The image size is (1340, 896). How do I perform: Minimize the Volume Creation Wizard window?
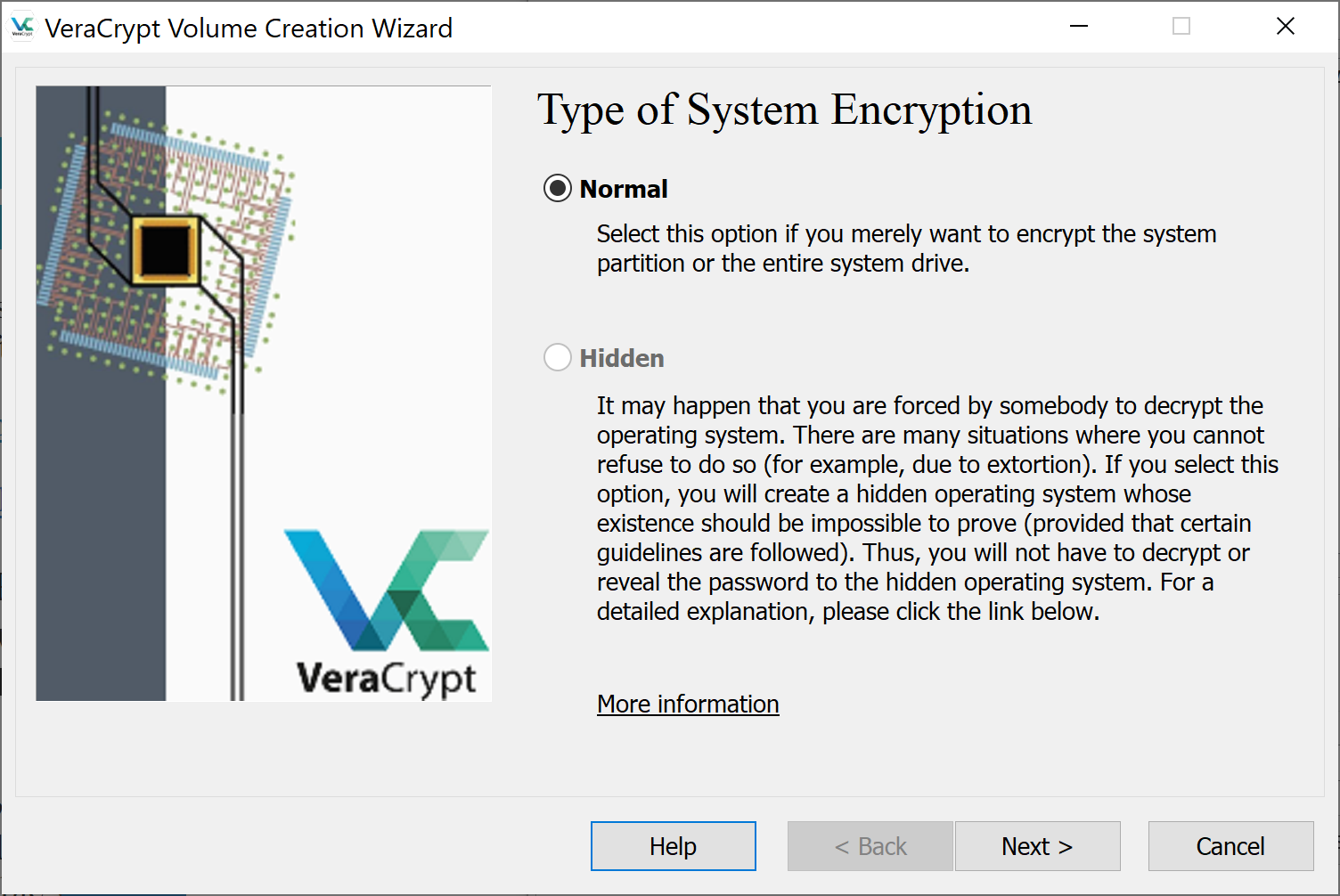(1079, 27)
